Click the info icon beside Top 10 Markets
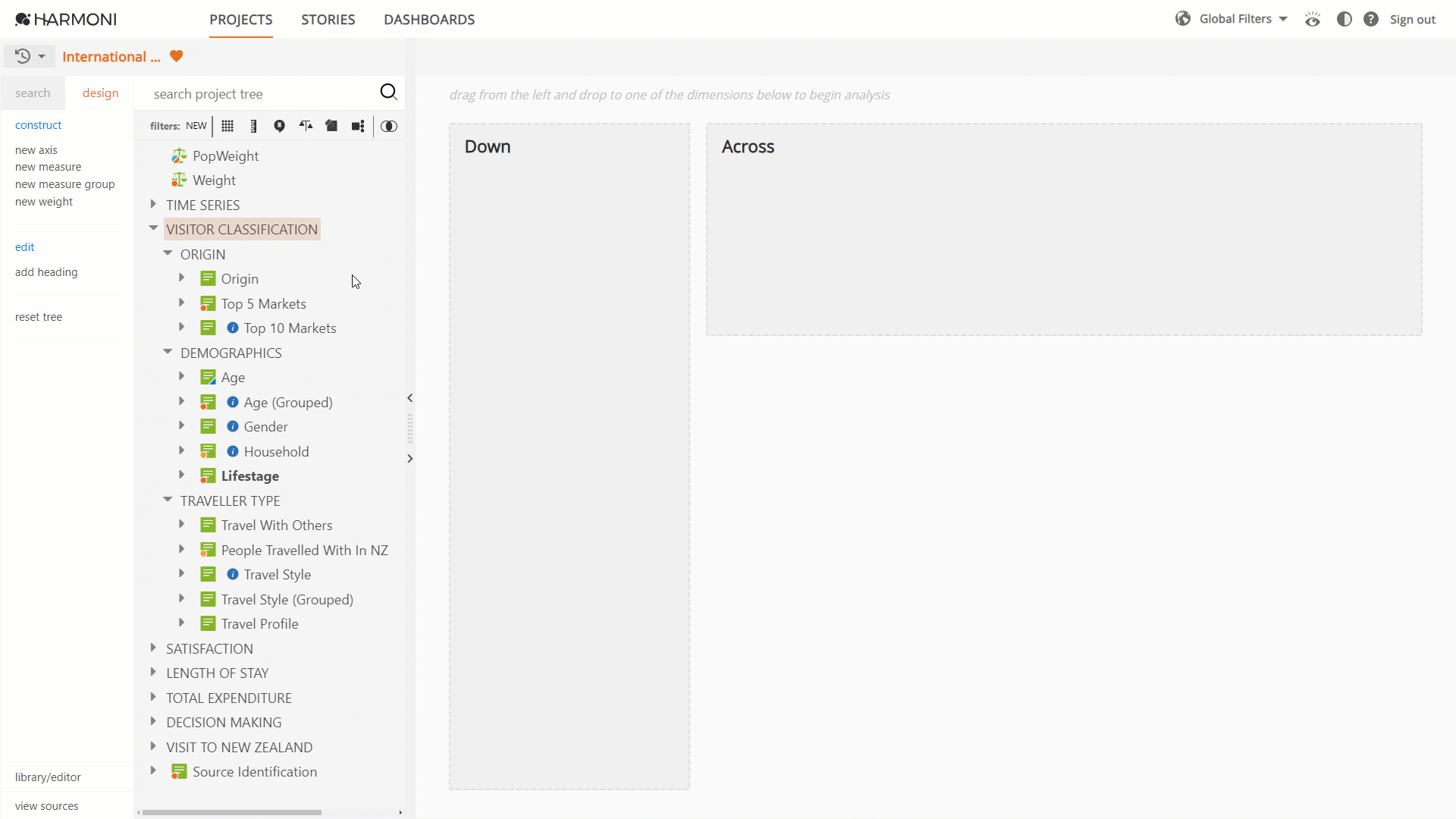 point(233,328)
